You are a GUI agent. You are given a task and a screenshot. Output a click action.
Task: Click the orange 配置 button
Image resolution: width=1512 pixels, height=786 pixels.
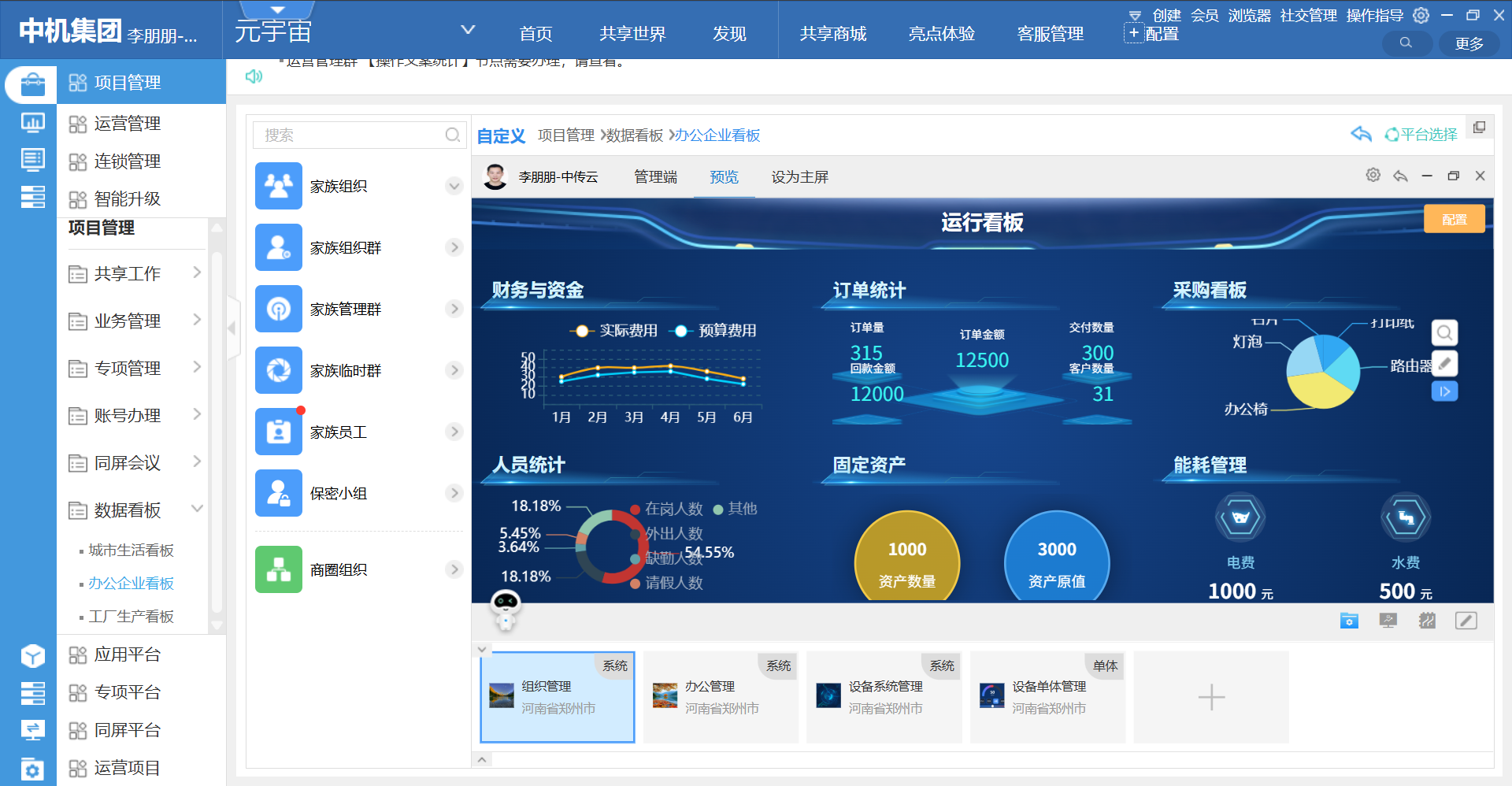pyautogui.click(x=1454, y=220)
